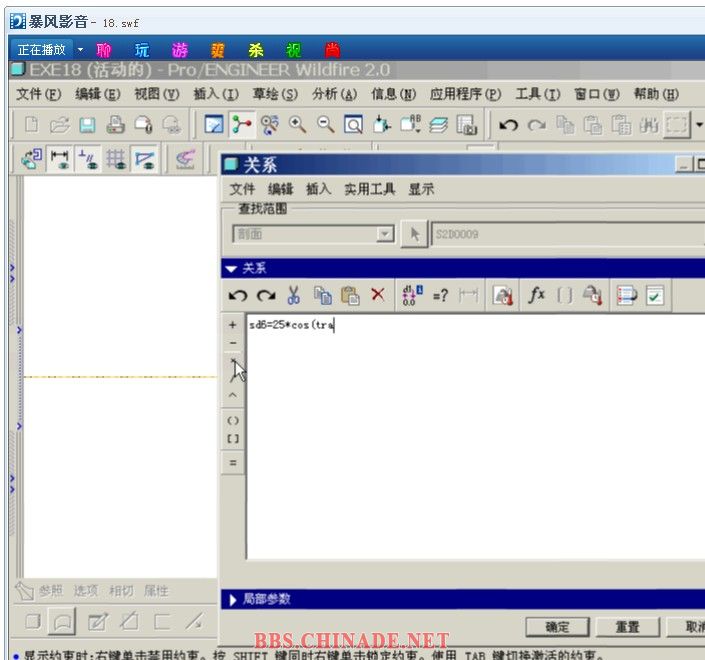Image resolution: width=705 pixels, height=660 pixels.
Task: Open the 文件(F) main menu
Action: click(39, 94)
